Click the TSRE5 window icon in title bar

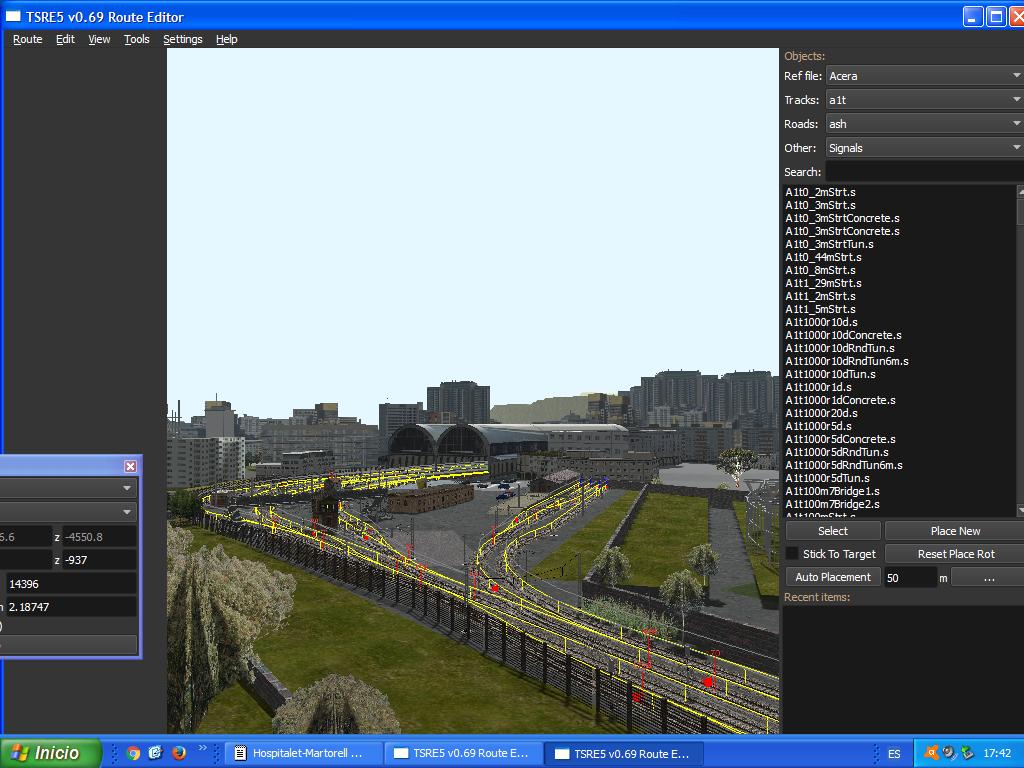coord(14,16)
